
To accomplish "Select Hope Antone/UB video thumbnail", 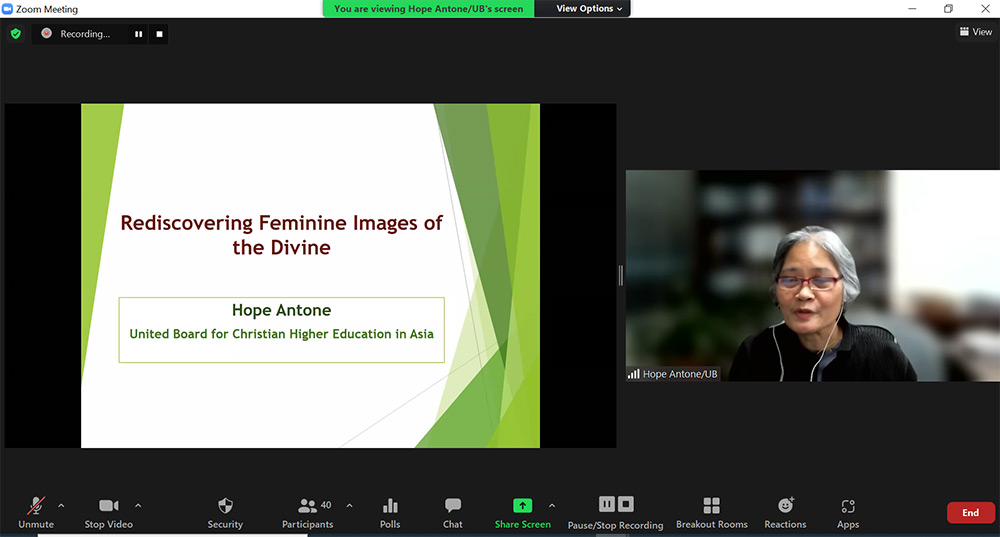I will 812,276.
